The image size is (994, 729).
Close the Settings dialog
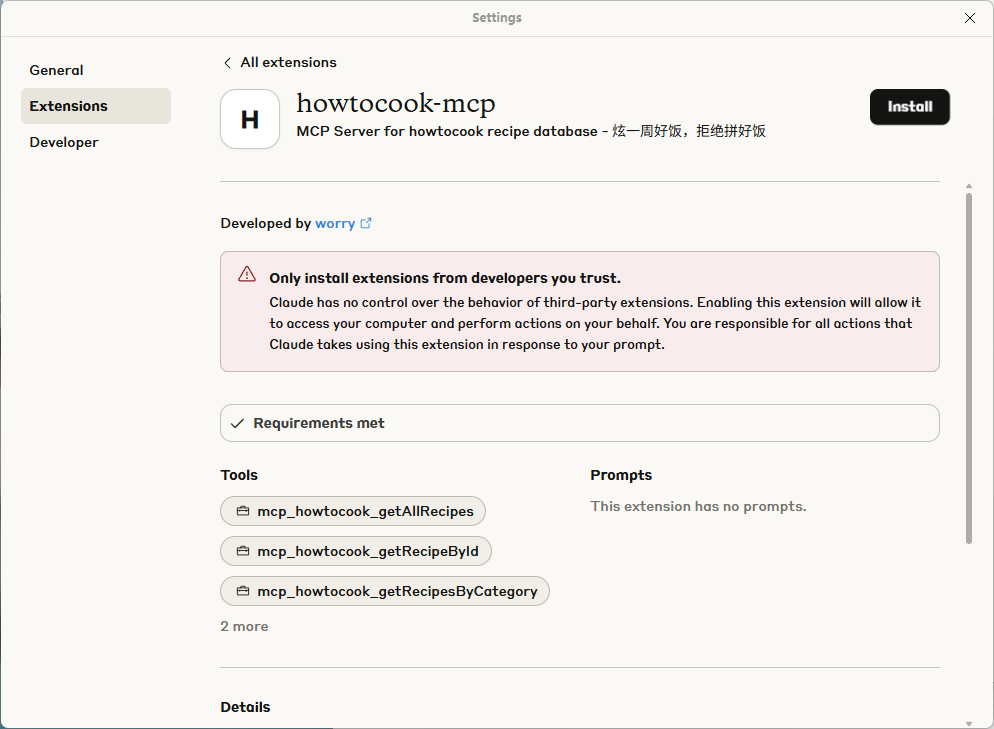coord(969,18)
